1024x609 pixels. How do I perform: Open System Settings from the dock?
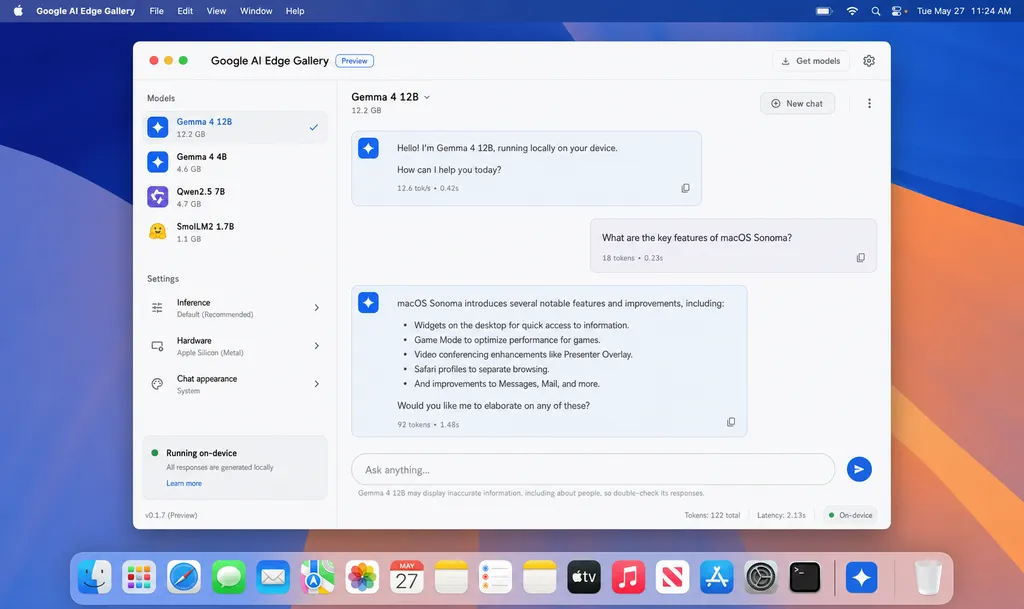tap(761, 577)
